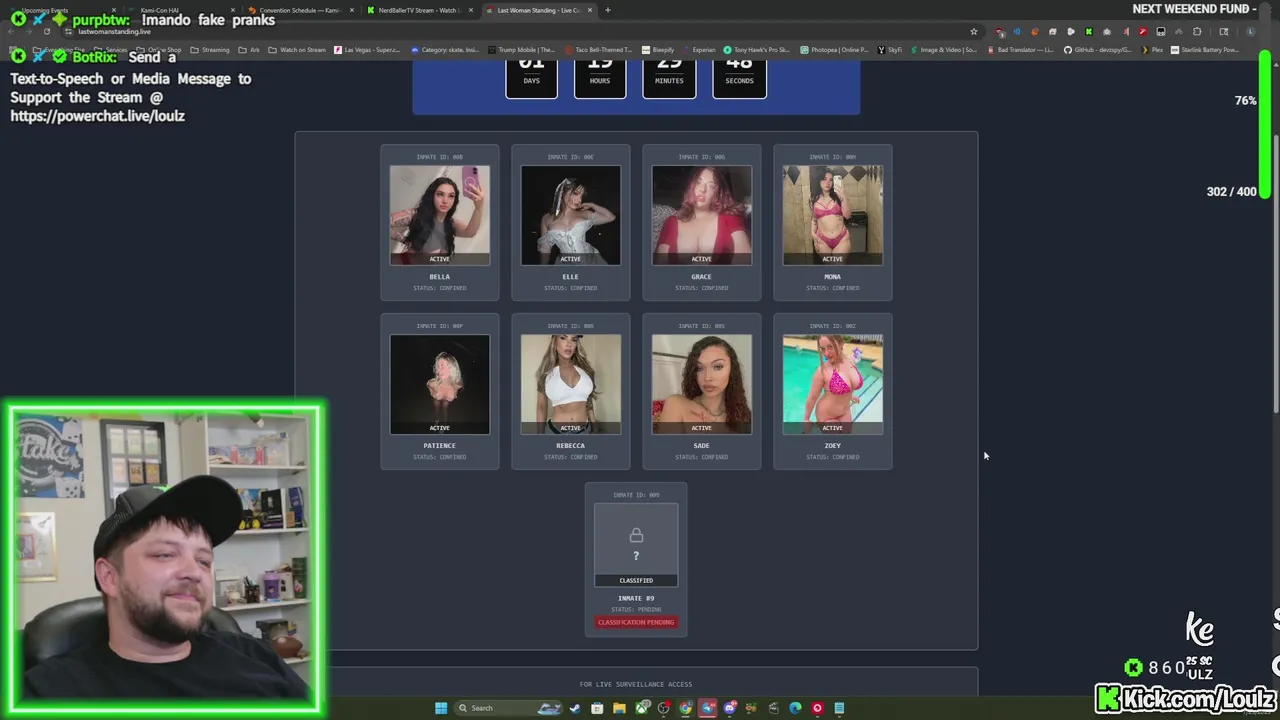
Task: Click the Seconds countdown box
Action: click(739, 78)
